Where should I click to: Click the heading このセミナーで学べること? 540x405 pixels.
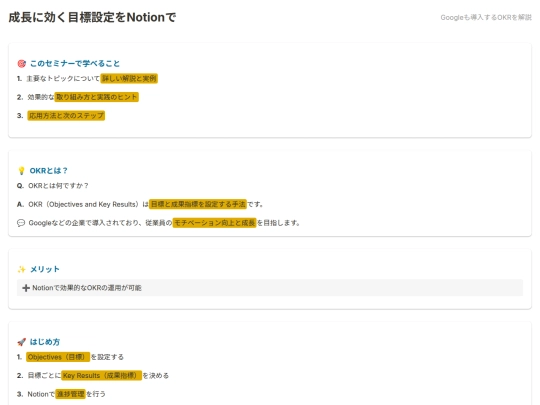coord(75,63)
